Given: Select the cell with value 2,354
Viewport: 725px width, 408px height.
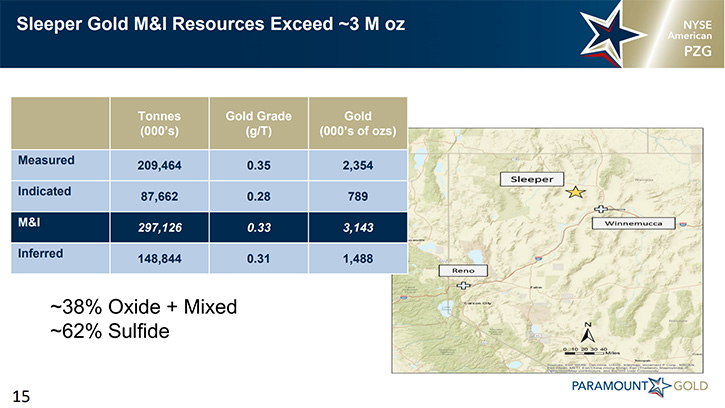Looking at the screenshot, I should click(358, 165).
